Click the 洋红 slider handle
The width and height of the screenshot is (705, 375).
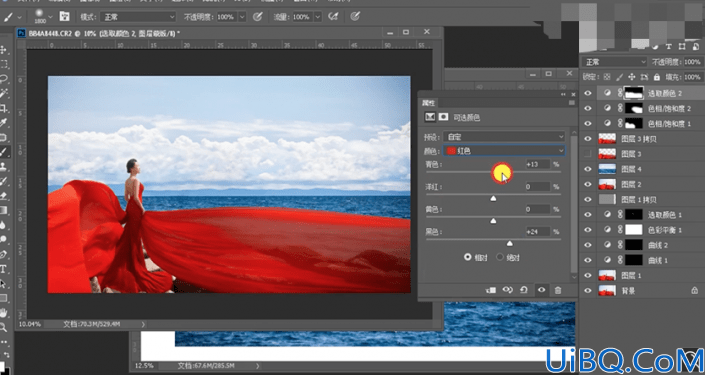click(x=493, y=198)
